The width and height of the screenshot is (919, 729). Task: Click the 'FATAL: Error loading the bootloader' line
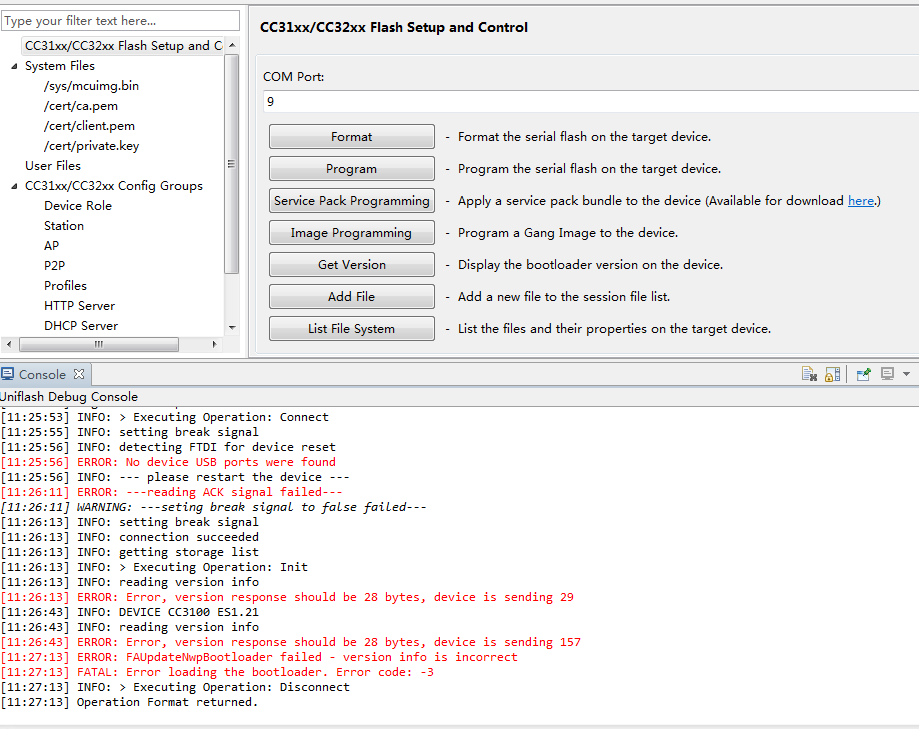click(x=217, y=672)
